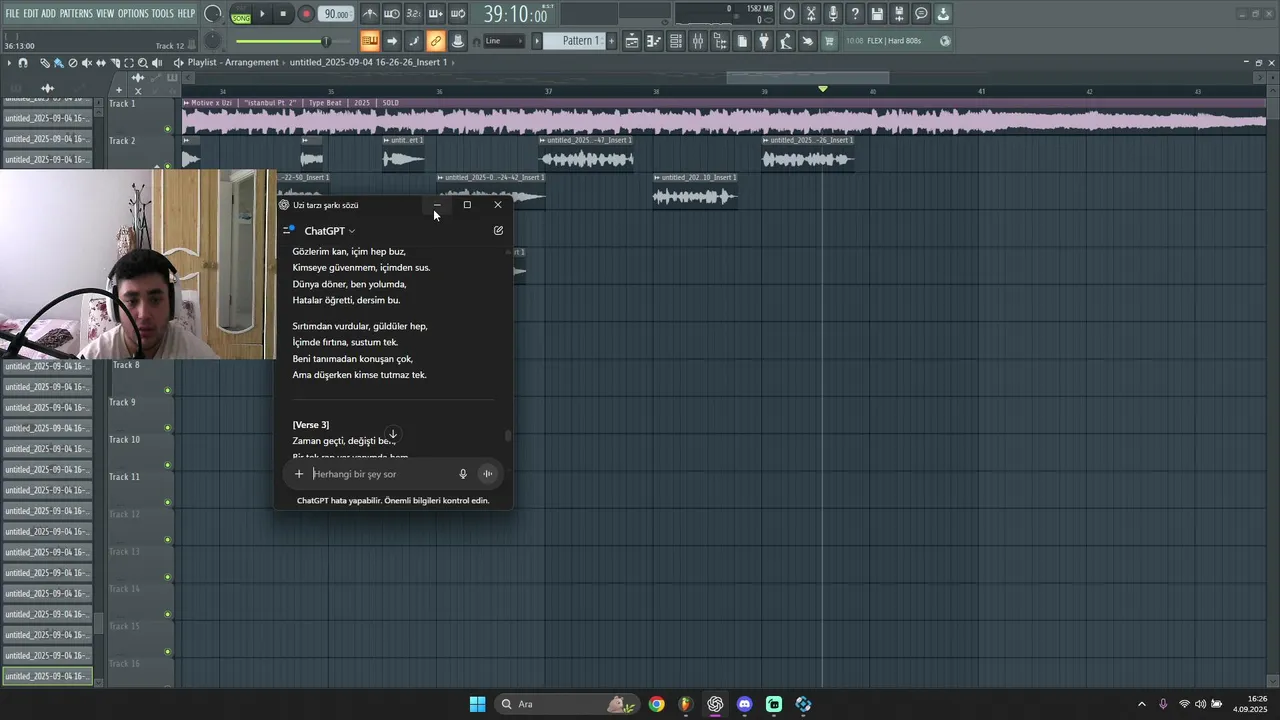Viewport: 1280px width, 720px height.
Task: Toggle the green mute dot on Track 8
Action: pyautogui.click(x=168, y=391)
